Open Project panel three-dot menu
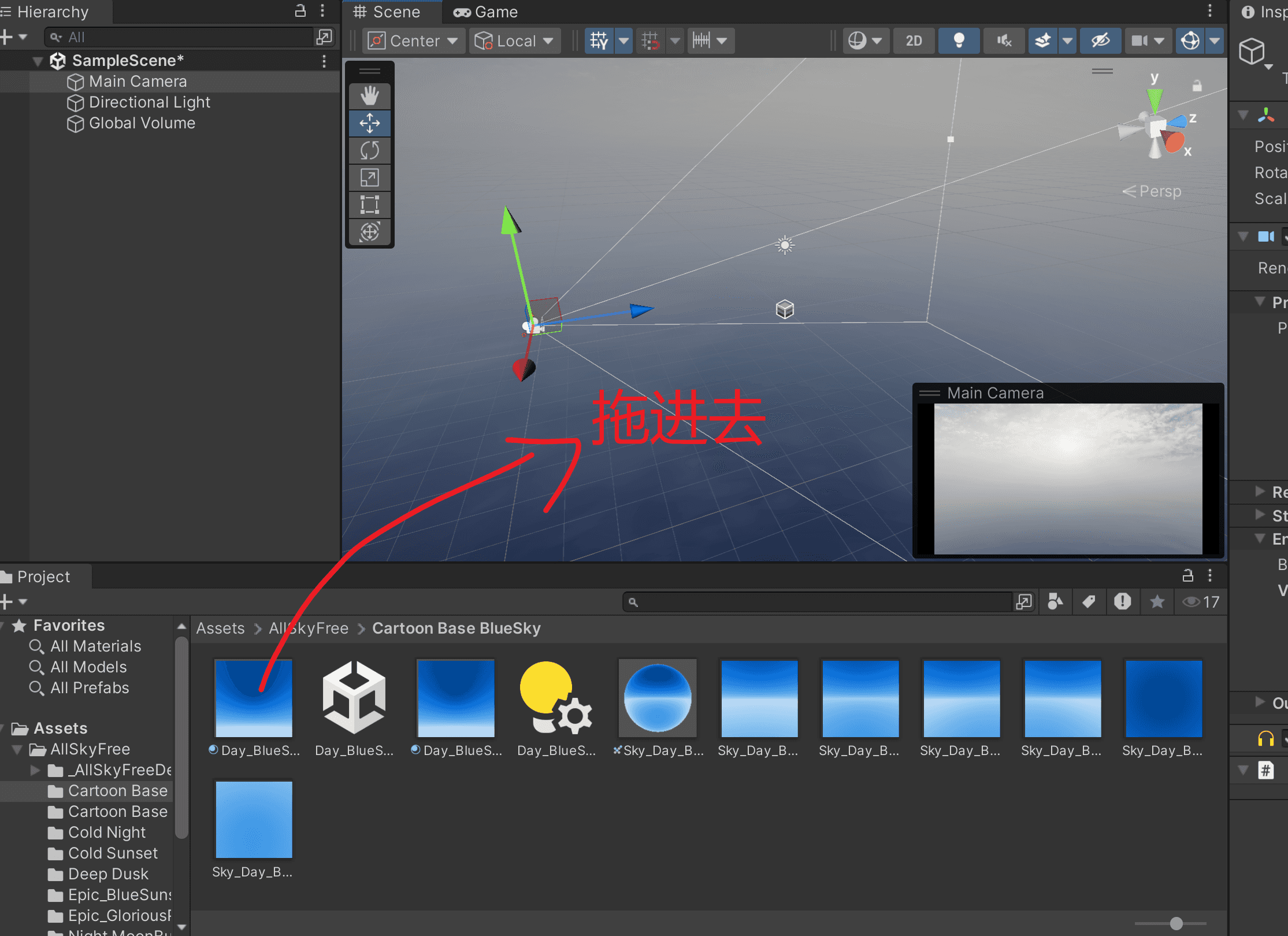This screenshot has height=936, width=1288. coord(1209,576)
